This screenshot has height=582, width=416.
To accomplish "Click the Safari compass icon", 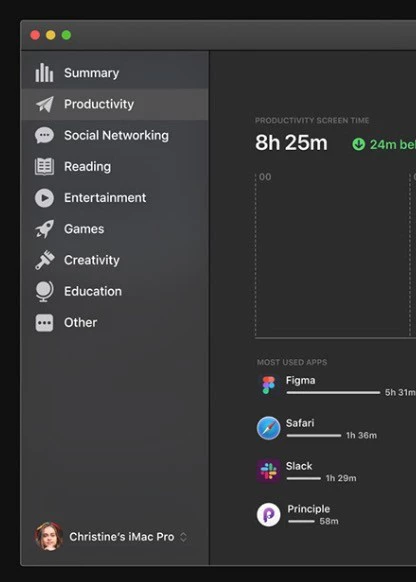I will (268, 428).
